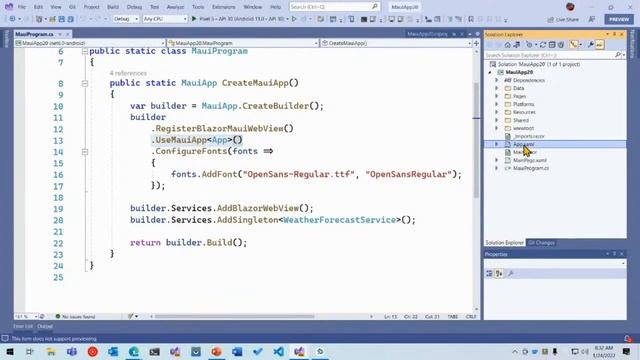The image size is (640, 360).
Task: Click the 4 references CodeLens link
Action: [x=128, y=73]
